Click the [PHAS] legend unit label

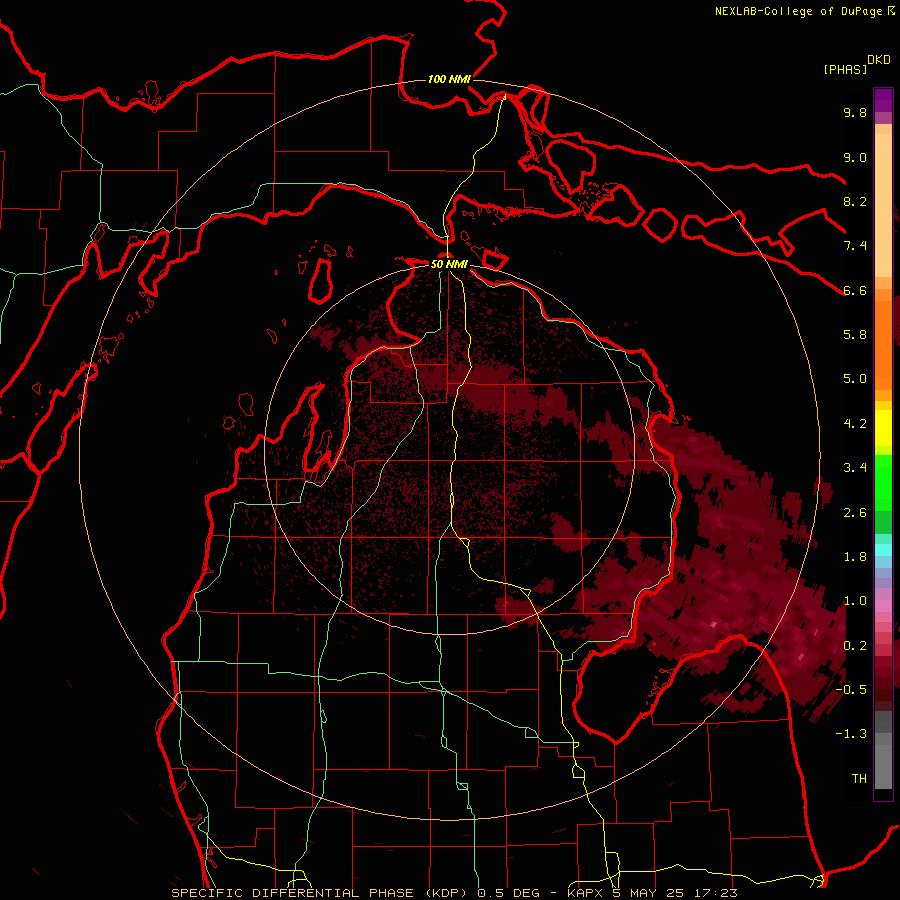pyautogui.click(x=845, y=69)
